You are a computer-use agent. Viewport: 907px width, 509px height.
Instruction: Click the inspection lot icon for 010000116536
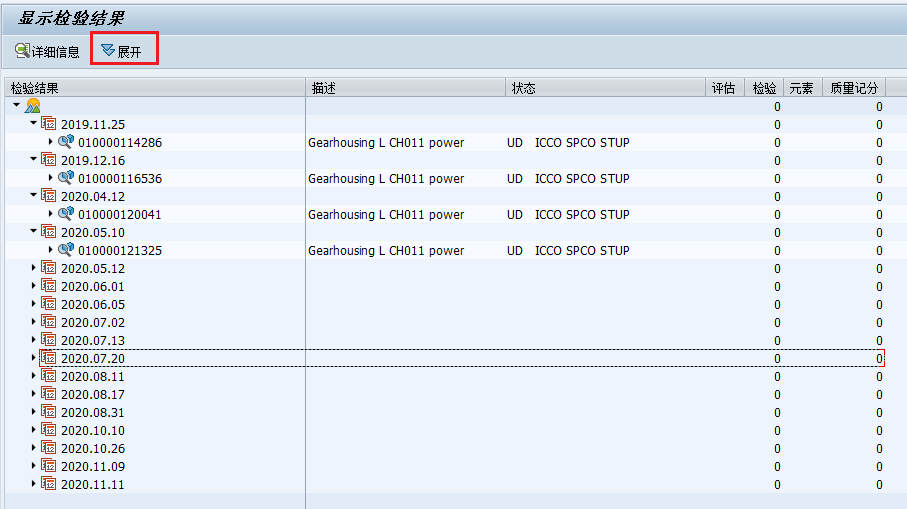(66, 177)
